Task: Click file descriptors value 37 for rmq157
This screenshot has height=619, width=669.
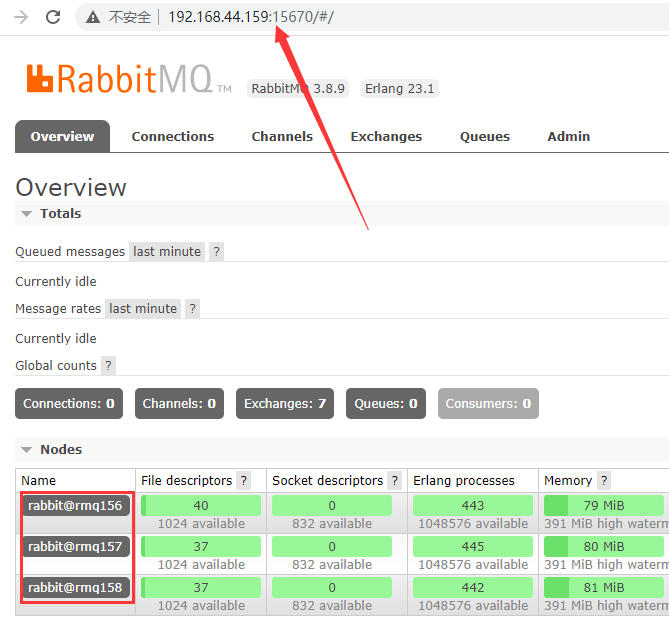Action: 201,546
